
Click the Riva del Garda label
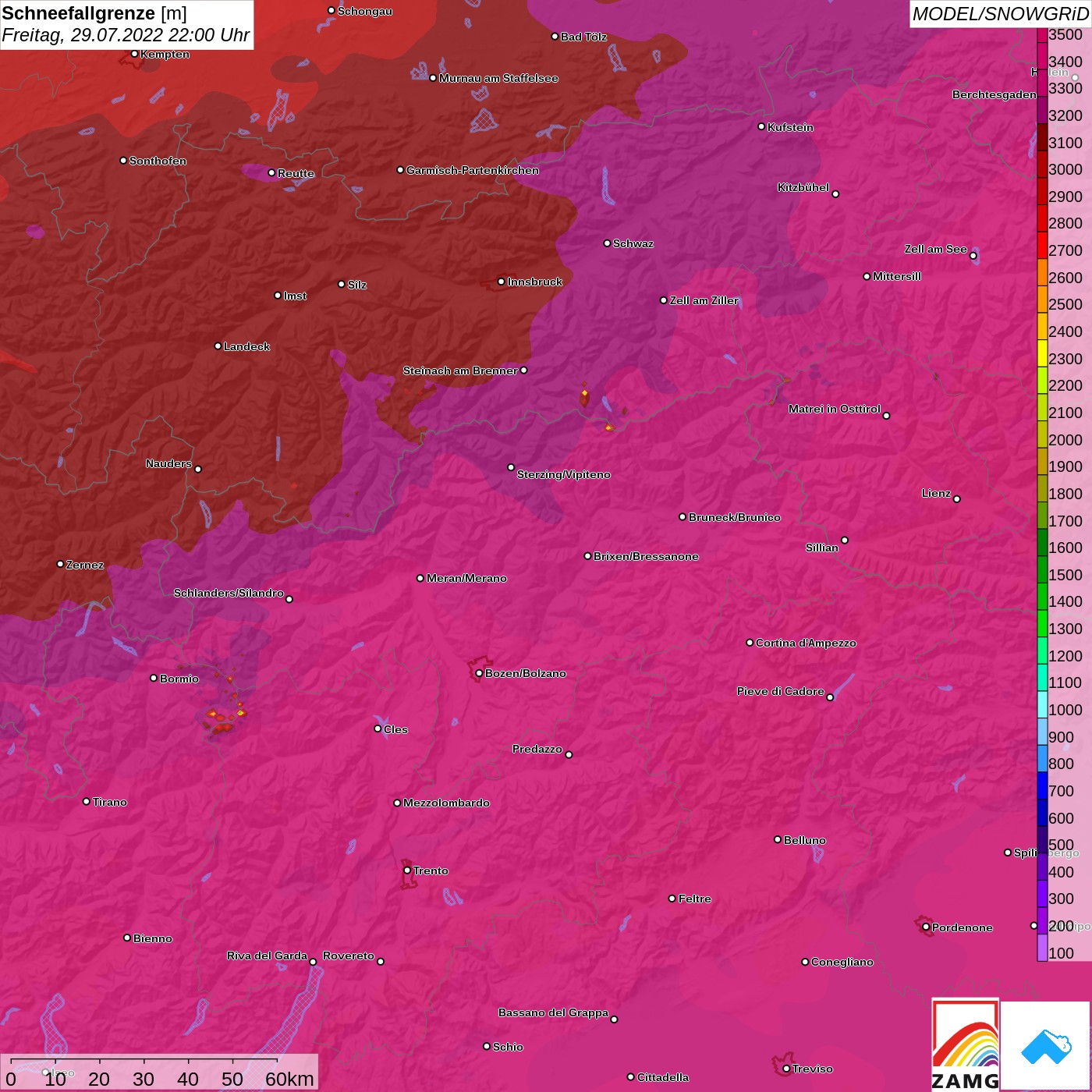267,955
